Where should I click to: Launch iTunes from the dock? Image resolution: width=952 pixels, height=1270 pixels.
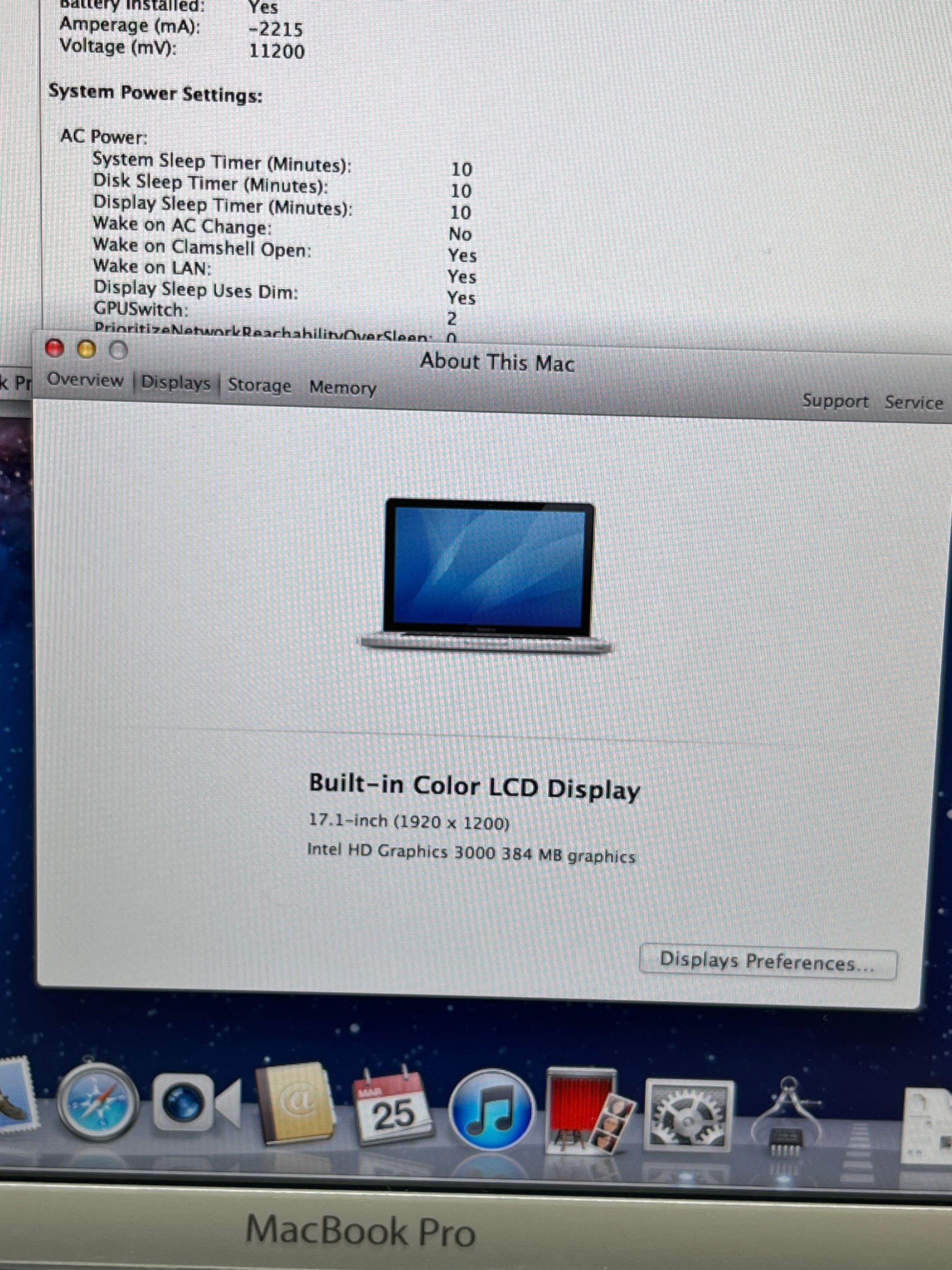[x=491, y=1110]
